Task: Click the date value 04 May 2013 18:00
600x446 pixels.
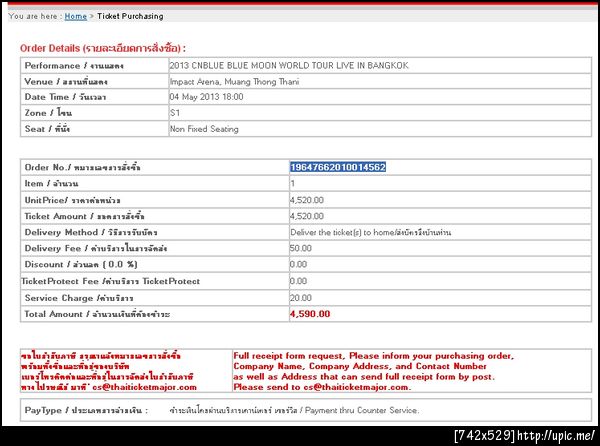Action: [x=206, y=97]
